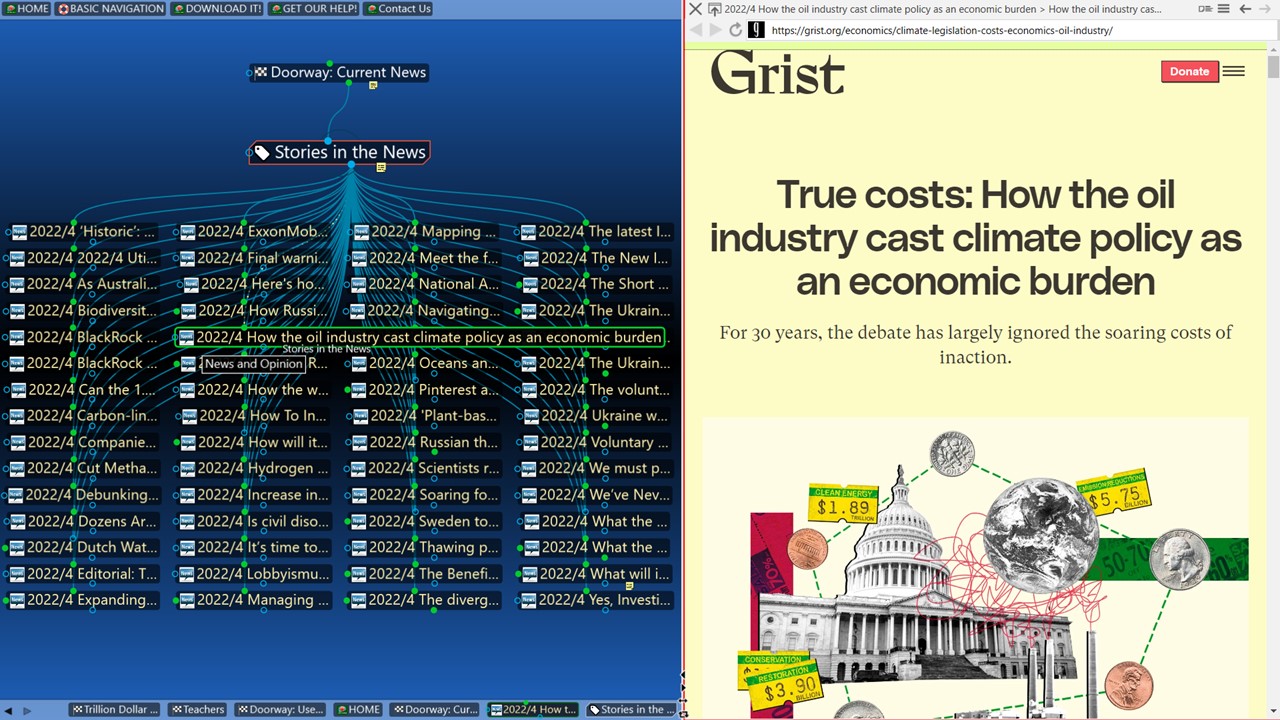1280x720 pixels.
Task: Open thought '2022/4 ExxonMob...'
Action: 254,232
